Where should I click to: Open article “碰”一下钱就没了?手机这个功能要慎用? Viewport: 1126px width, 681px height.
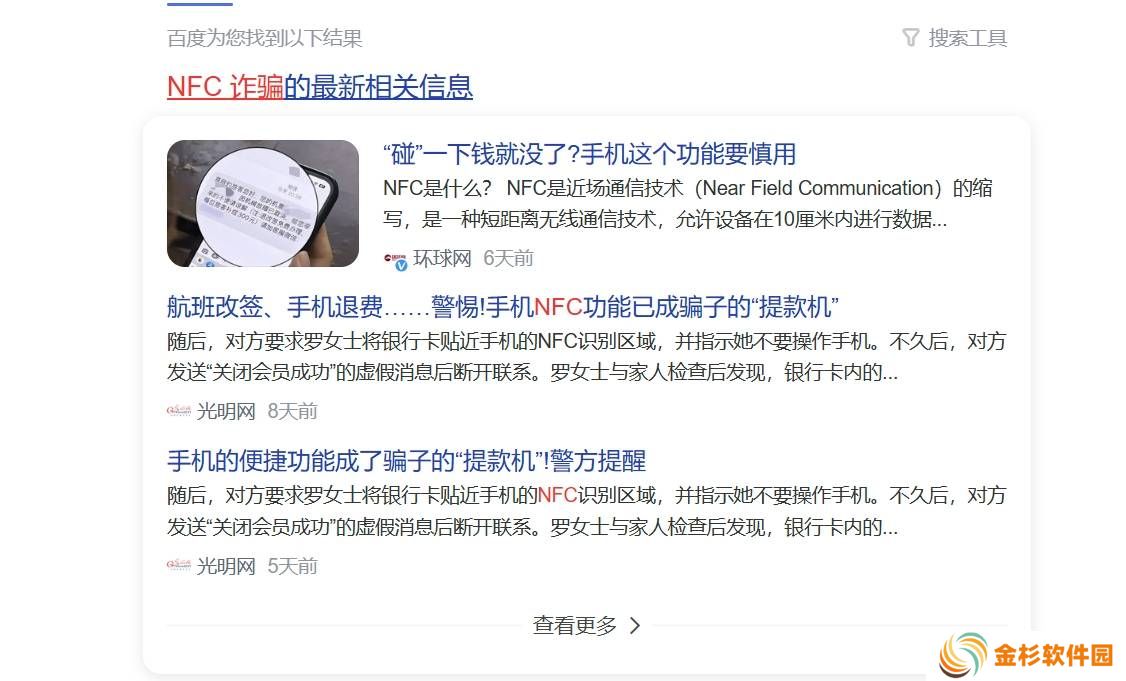[590, 154]
